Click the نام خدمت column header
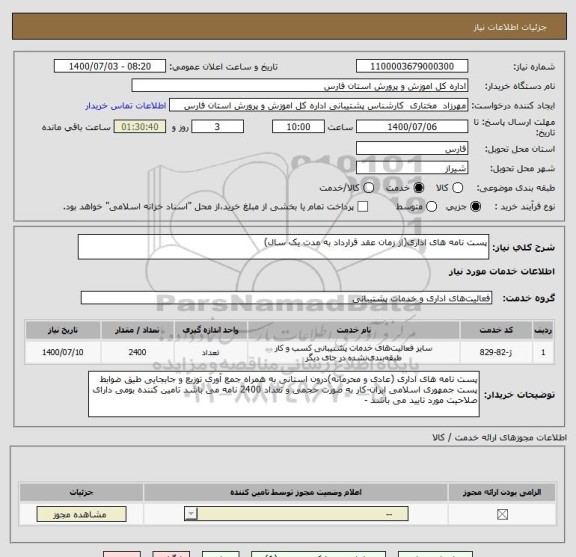Image resolution: width=576 pixels, height=557 pixels. point(353,330)
